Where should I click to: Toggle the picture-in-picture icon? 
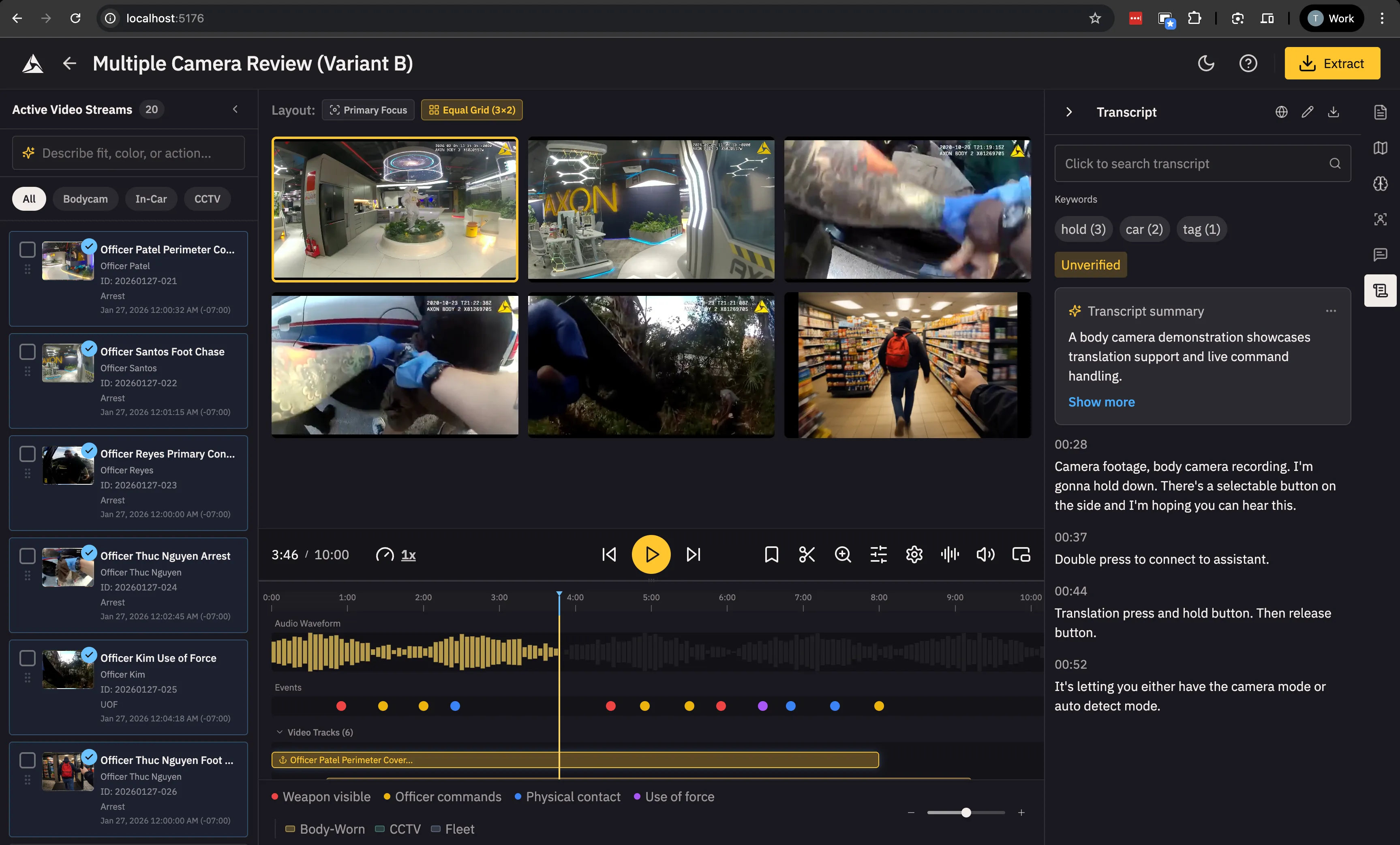[1021, 555]
